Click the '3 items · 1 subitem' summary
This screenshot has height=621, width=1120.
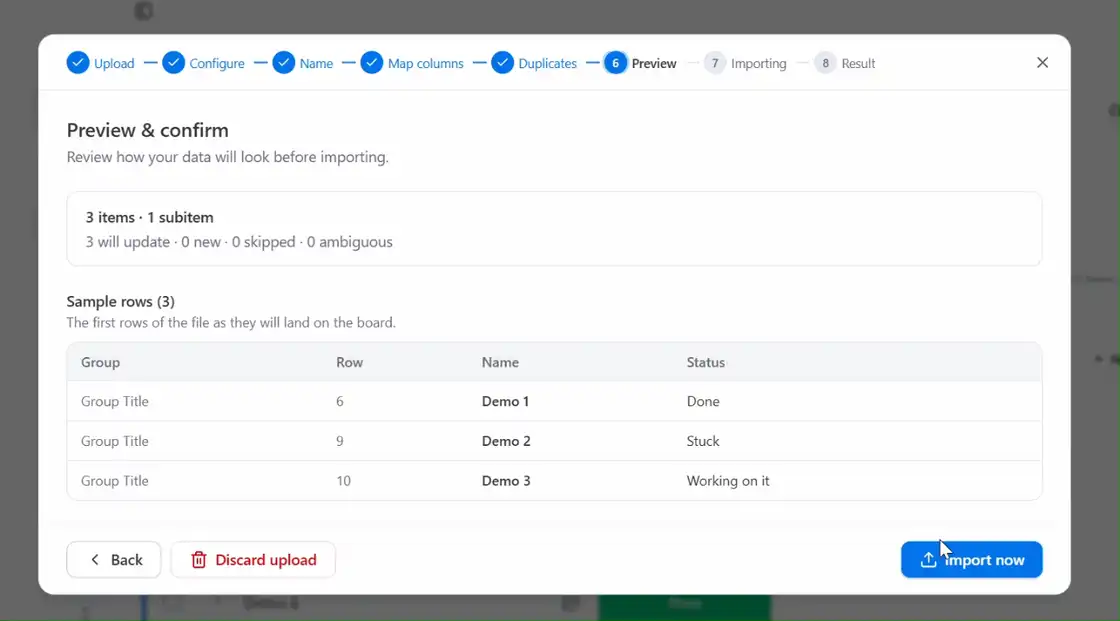coord(149,217)
